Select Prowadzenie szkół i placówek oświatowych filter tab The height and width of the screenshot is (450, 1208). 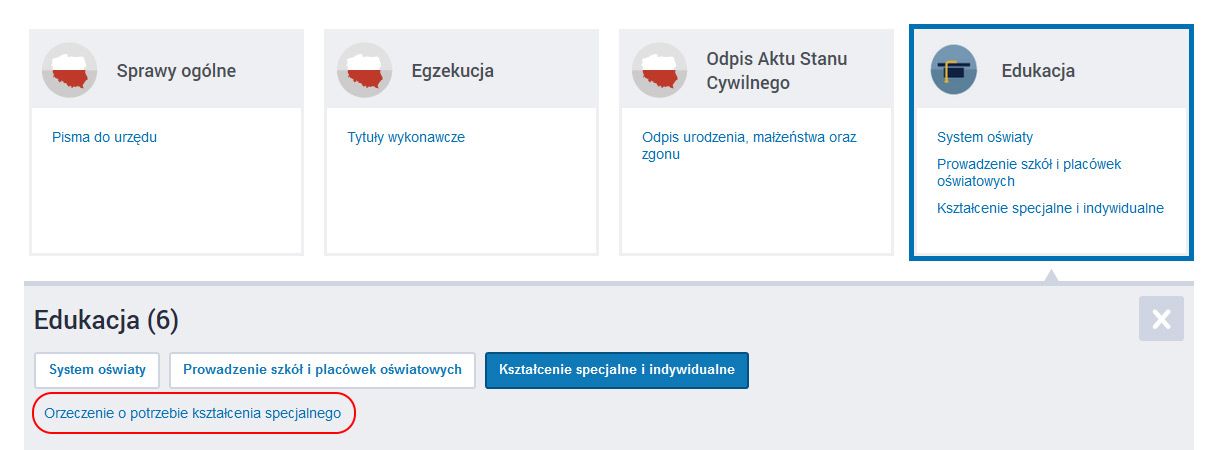click(x=322, y=370)
